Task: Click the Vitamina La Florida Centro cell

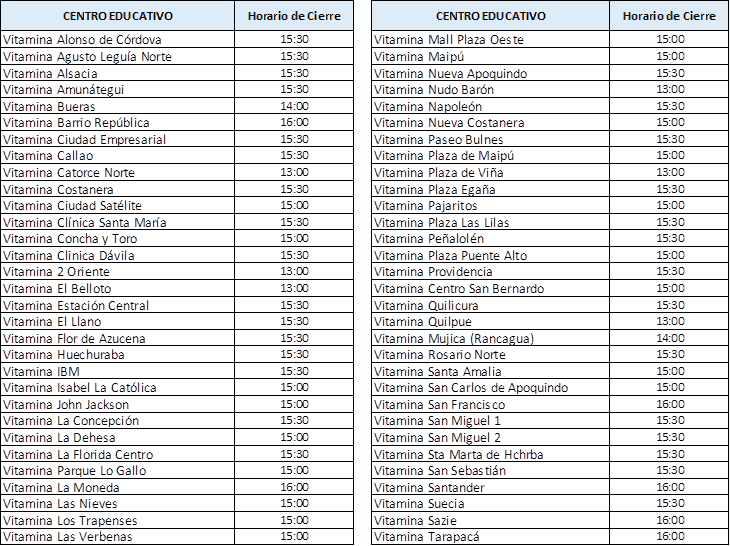Action: tap(117, 454)
